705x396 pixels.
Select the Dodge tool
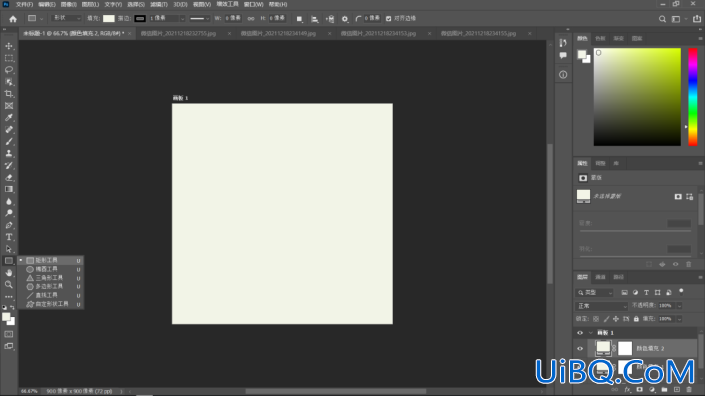9,213
